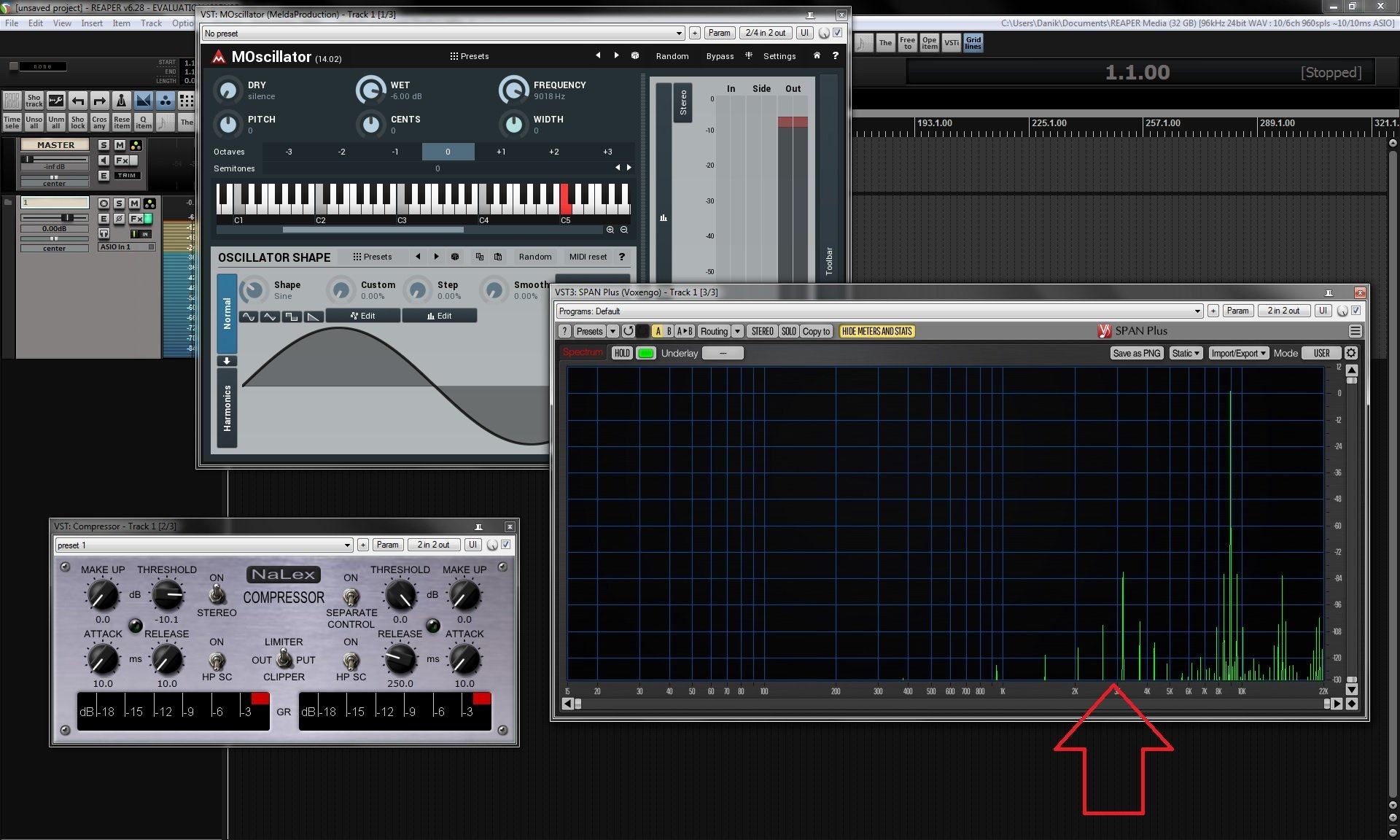Click the SPAN Plus reset circular-arrow icon
The height and width of the screenshot is (840, 1400).
point(628,331)
